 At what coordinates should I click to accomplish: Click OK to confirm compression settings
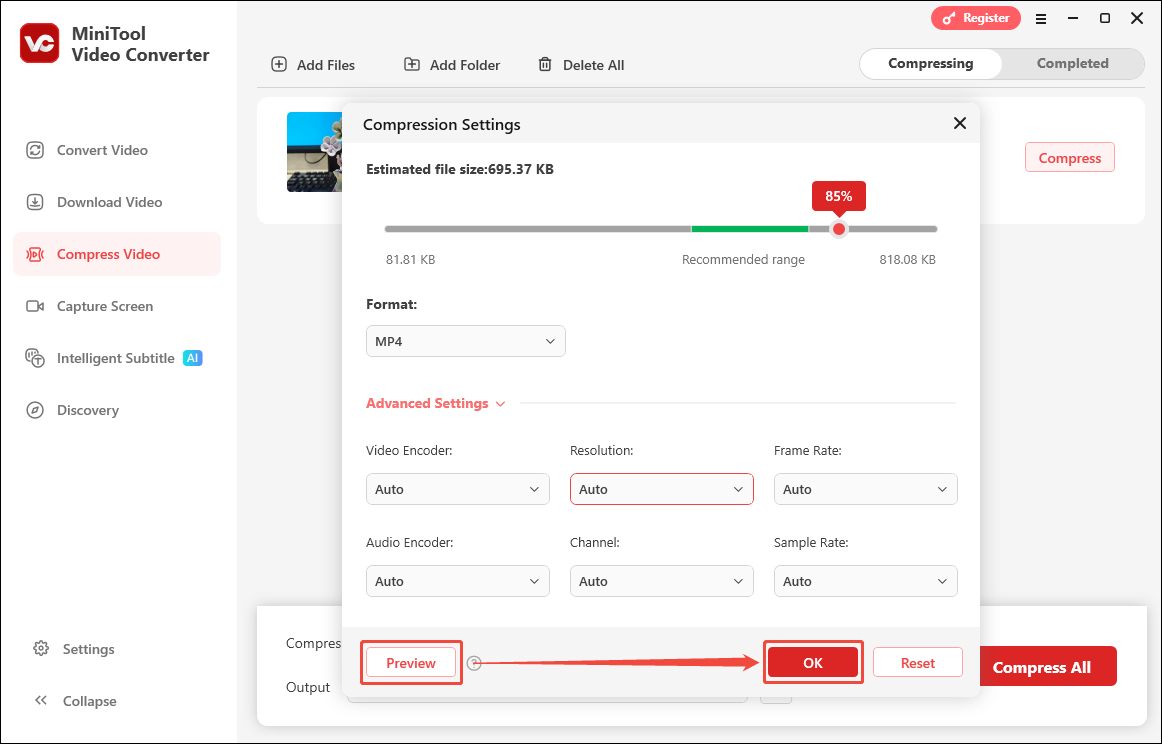point(813,662)
